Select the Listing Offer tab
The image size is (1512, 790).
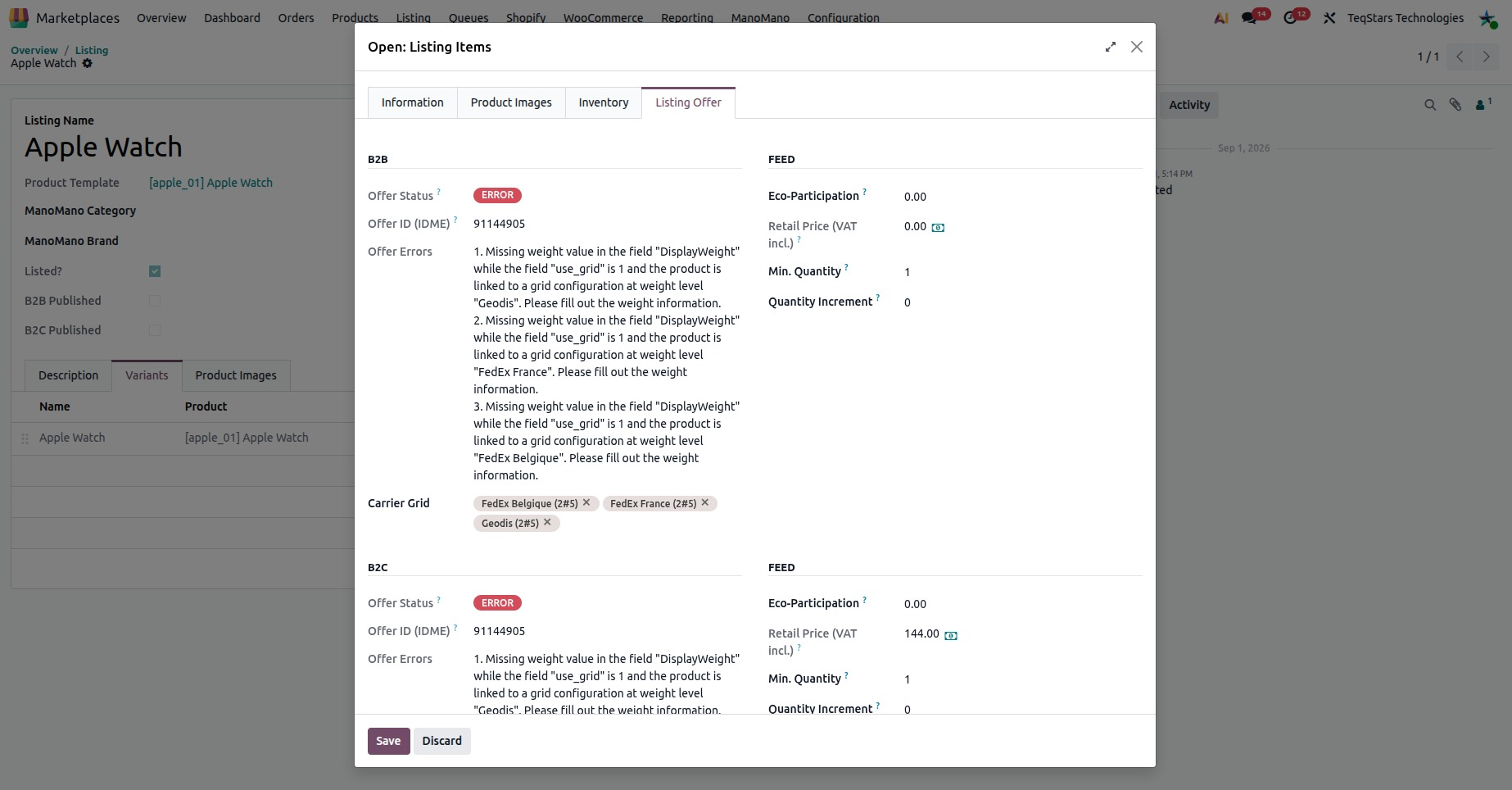[x=688, y=102]
